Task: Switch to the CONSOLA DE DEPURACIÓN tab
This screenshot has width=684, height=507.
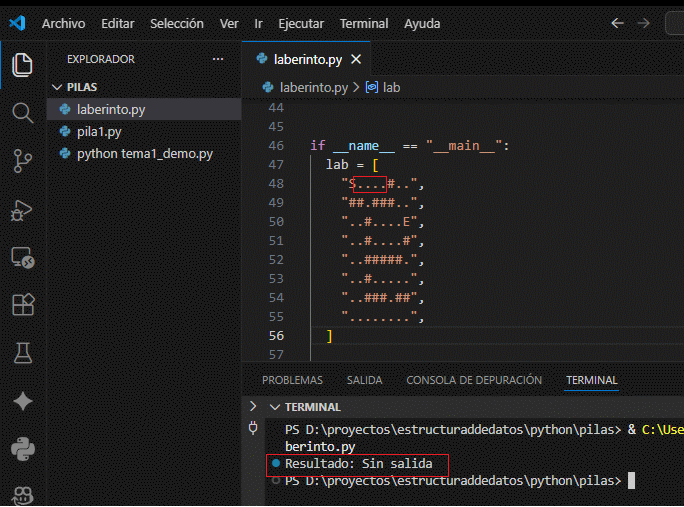Action: coord(473,380)
